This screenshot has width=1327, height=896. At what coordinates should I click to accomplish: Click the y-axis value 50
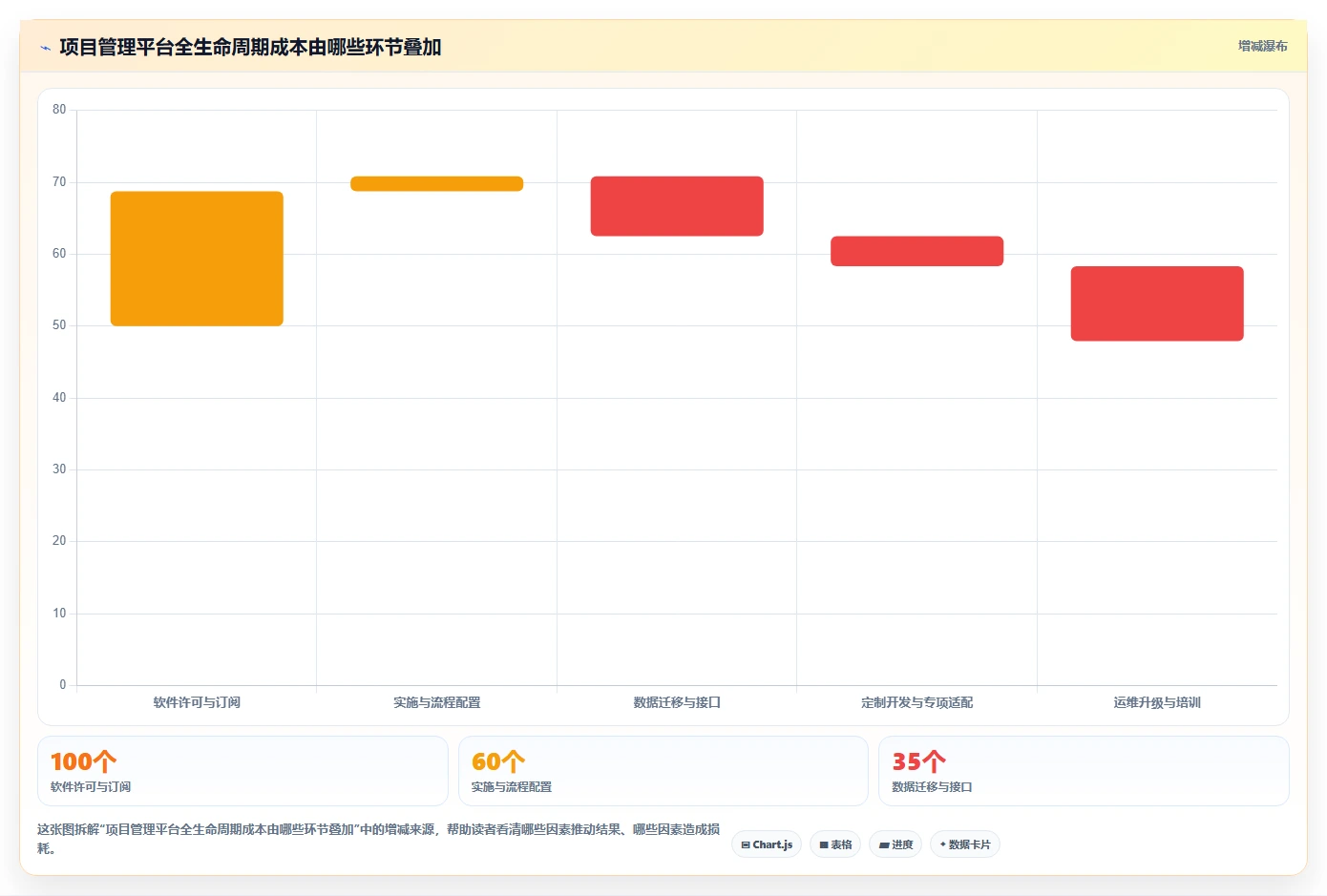point(59,325)
